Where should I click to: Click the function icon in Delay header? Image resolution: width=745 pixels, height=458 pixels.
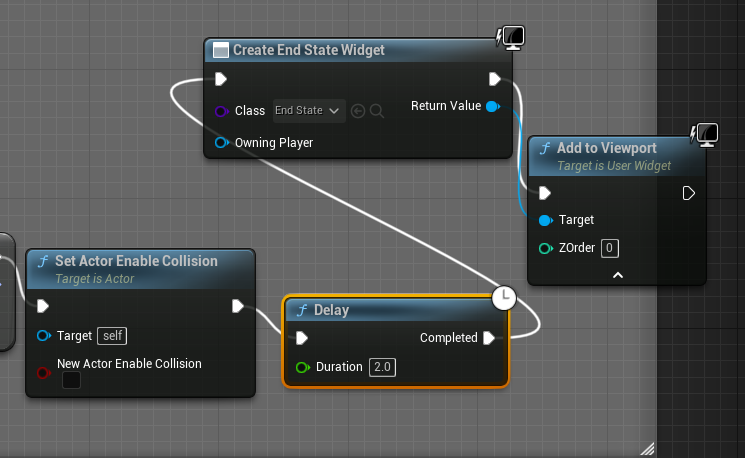302,310
